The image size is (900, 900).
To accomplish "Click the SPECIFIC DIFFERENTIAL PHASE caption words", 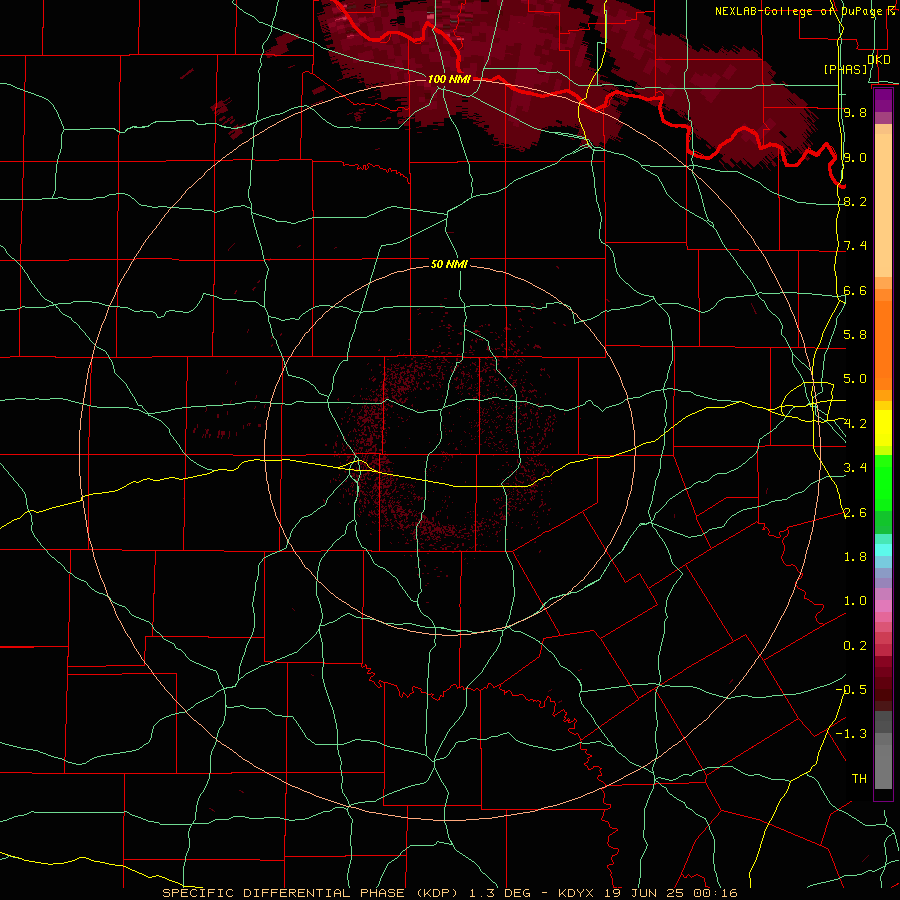I will tap(283, 893).
